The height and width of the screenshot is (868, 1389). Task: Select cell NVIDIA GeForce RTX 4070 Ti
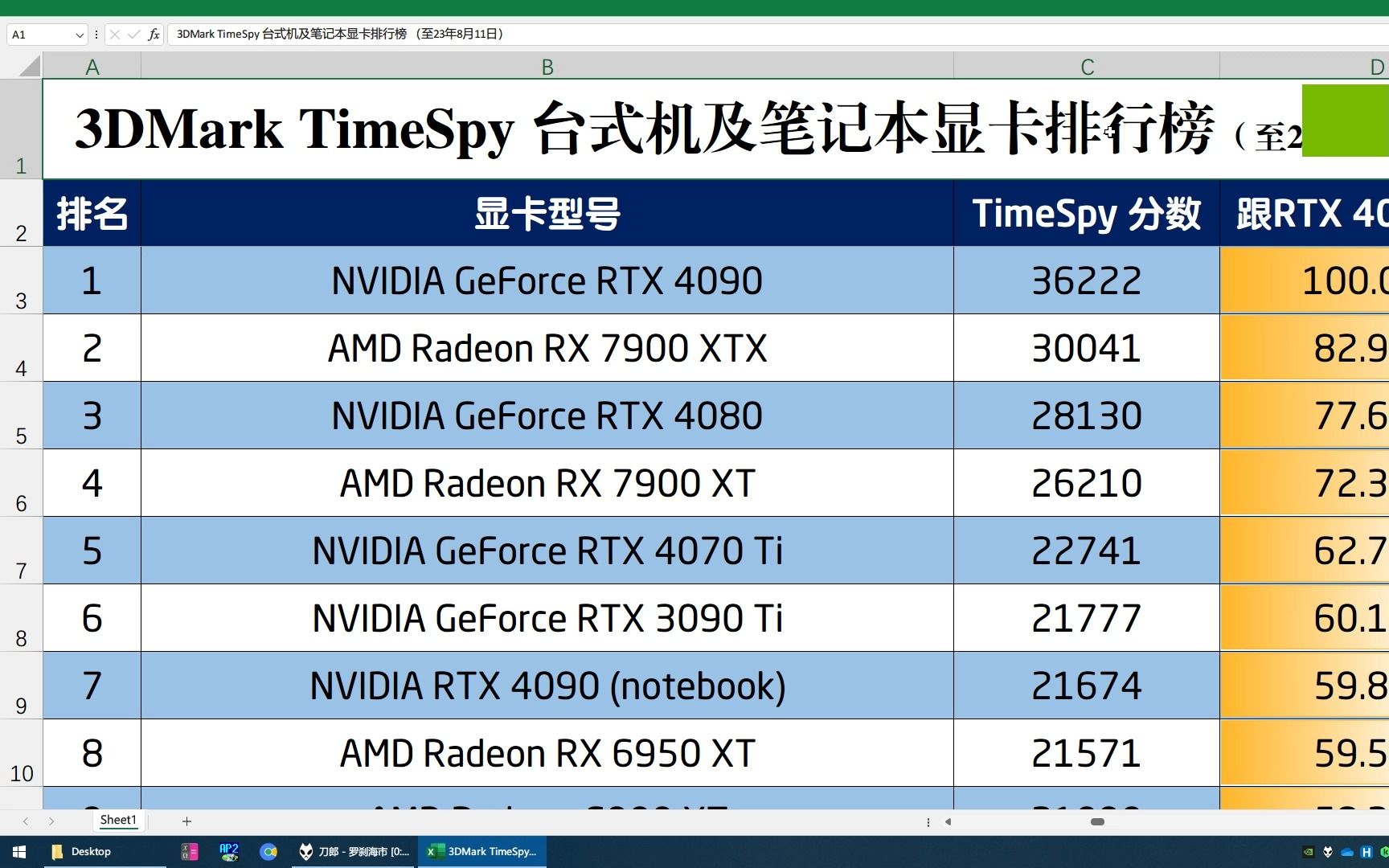[x=547, y=551]
